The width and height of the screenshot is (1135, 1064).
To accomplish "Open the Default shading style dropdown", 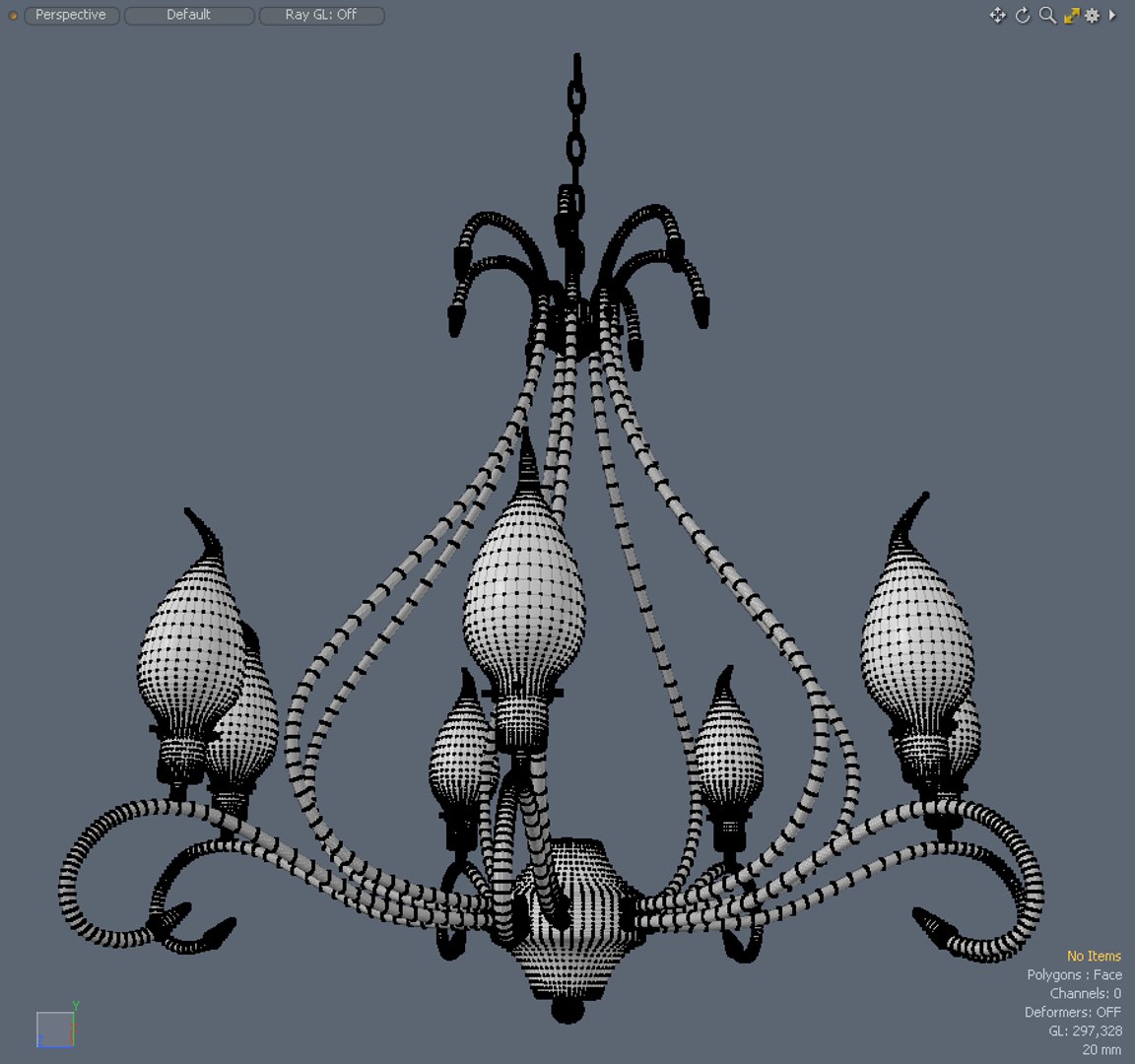I will [x=189, y=15].
